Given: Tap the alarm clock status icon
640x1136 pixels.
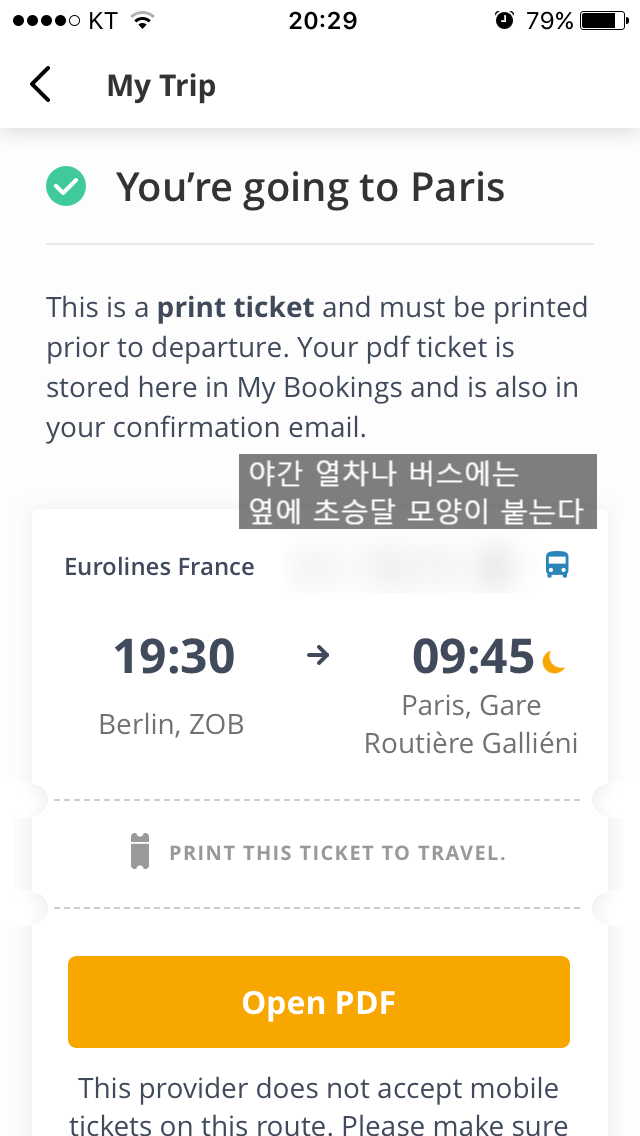Looking at the screenshot, I should (x=504, y=20).
